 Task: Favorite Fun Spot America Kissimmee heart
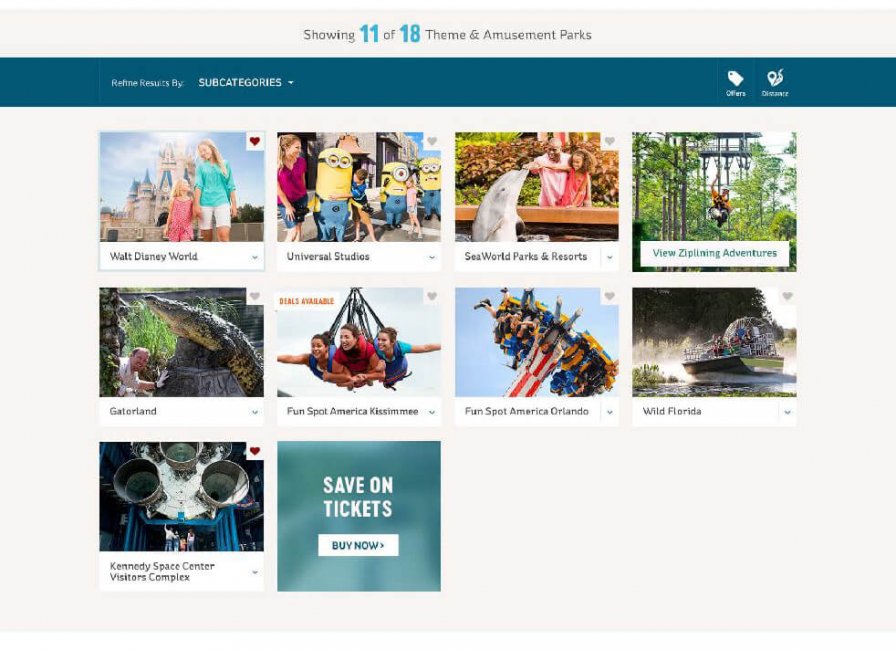(x=432, y=296)
